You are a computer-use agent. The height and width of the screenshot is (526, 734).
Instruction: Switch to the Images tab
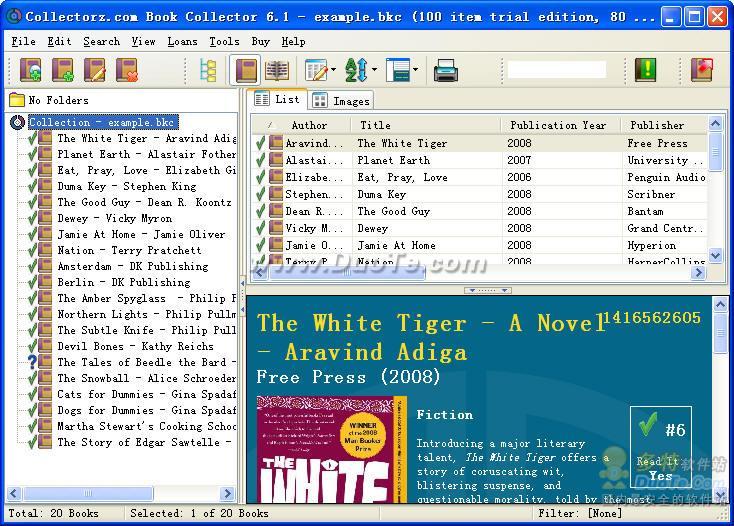(341, 100)
